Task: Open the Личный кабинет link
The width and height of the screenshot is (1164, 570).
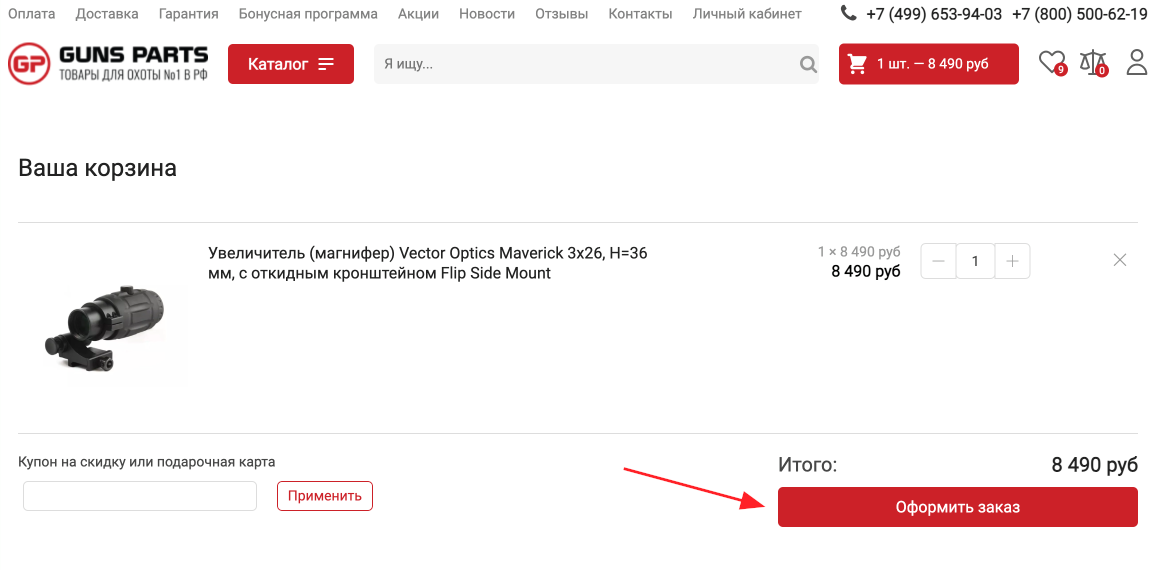Action: click(747, 14)
